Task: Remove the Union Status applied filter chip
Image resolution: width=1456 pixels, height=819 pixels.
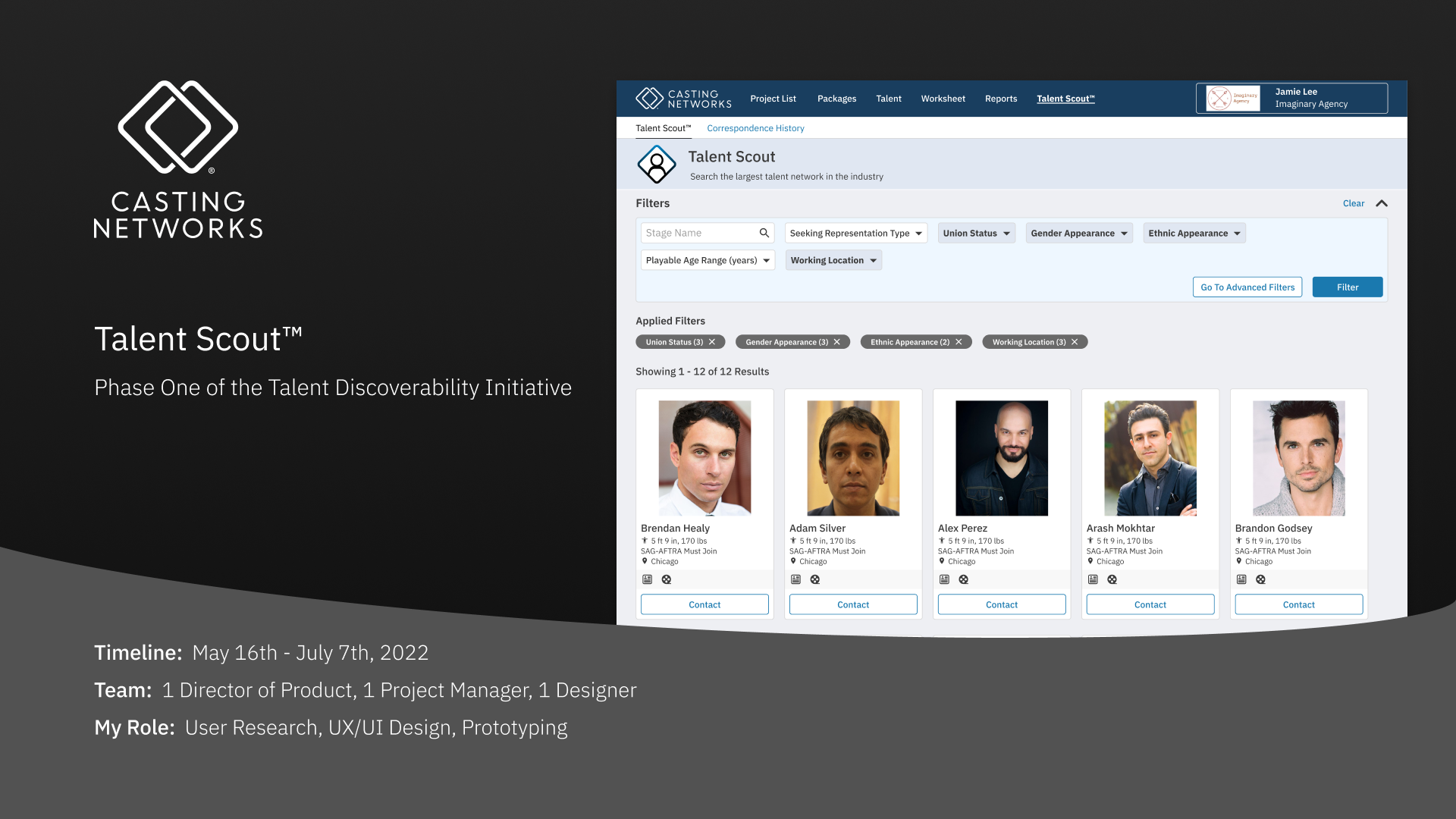Action: tap(712, 342)
